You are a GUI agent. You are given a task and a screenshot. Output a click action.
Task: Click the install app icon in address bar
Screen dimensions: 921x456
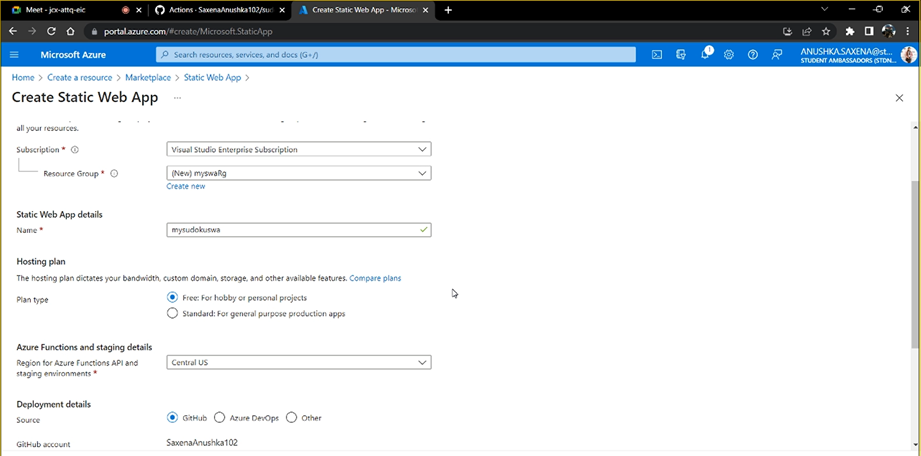788,31
